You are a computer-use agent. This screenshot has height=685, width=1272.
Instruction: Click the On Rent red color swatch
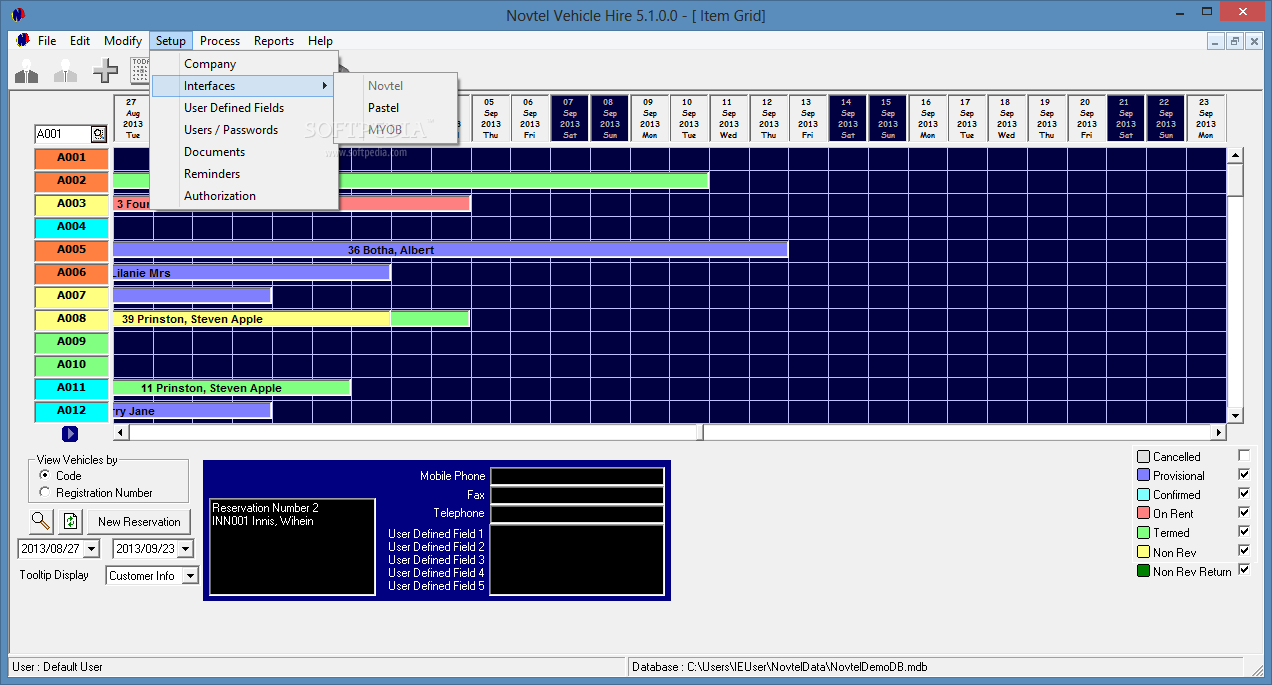tap(1143, 513)
